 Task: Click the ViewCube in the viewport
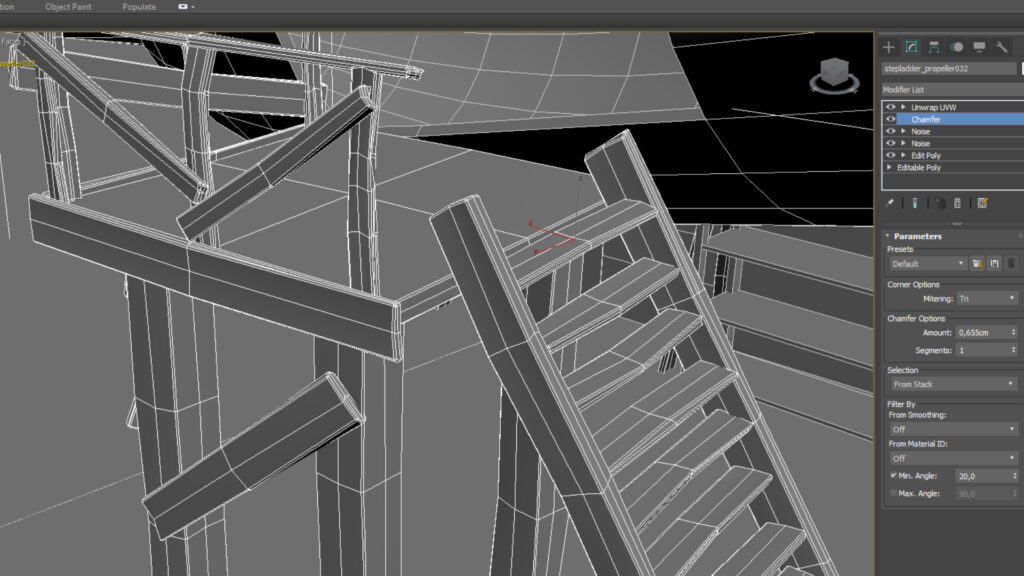(834, 75)
